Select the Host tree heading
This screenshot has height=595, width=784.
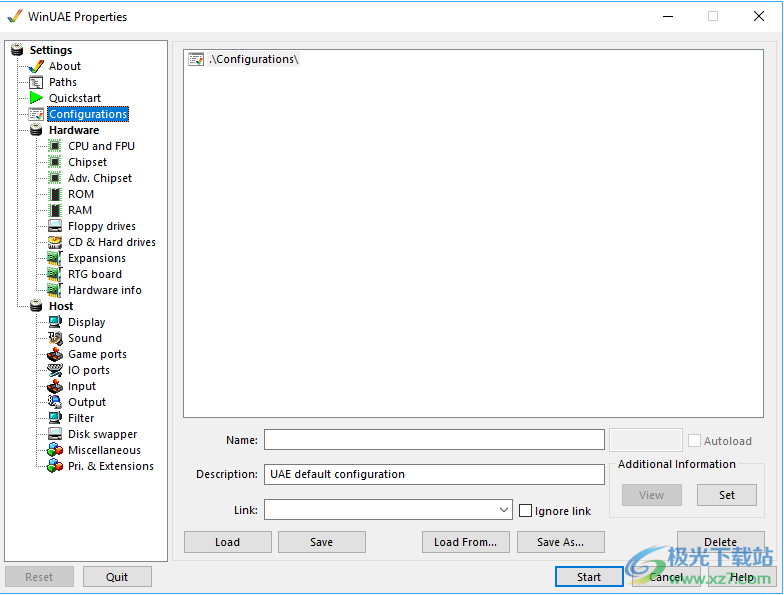[x=61, y=306]
